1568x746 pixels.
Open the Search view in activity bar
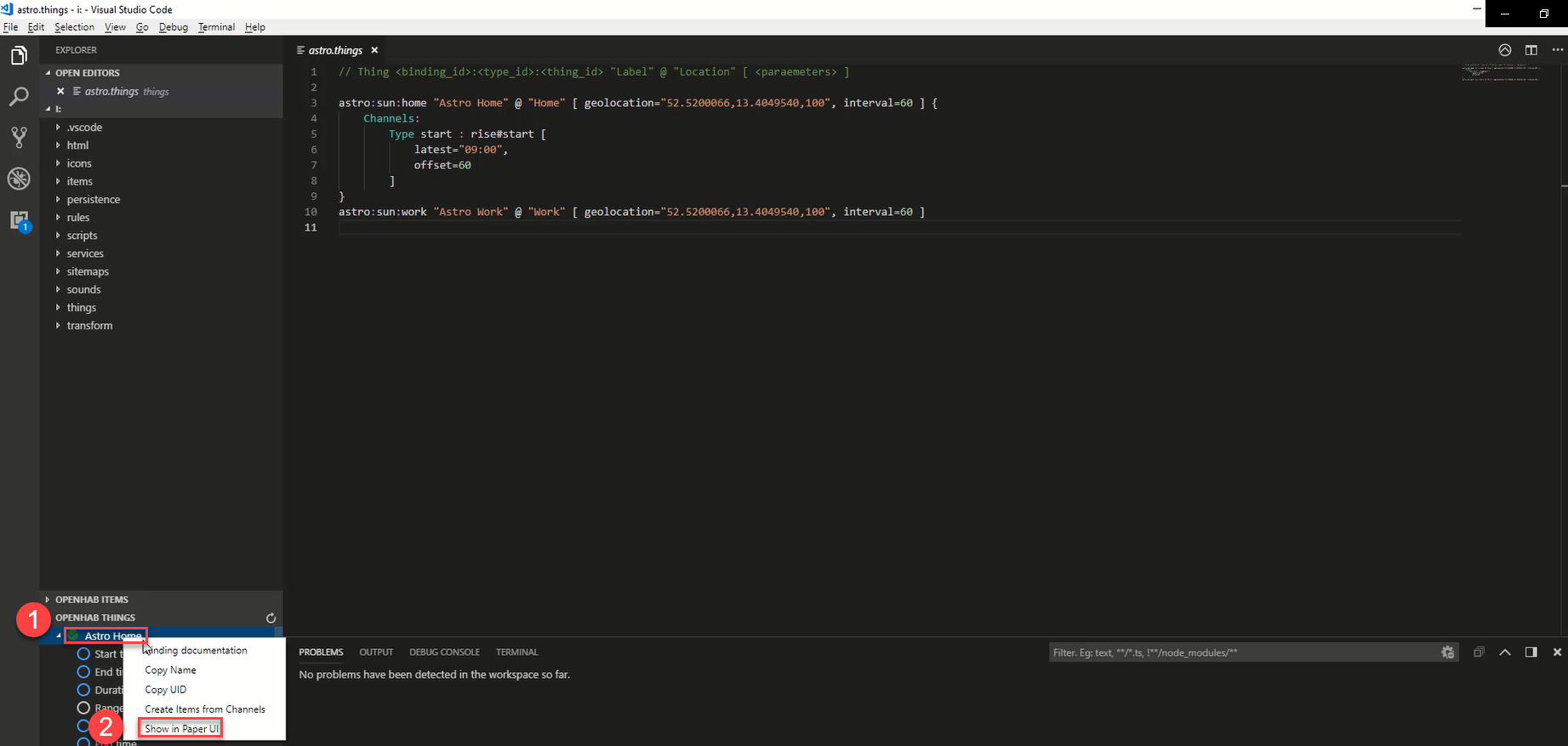click(19, 97)
